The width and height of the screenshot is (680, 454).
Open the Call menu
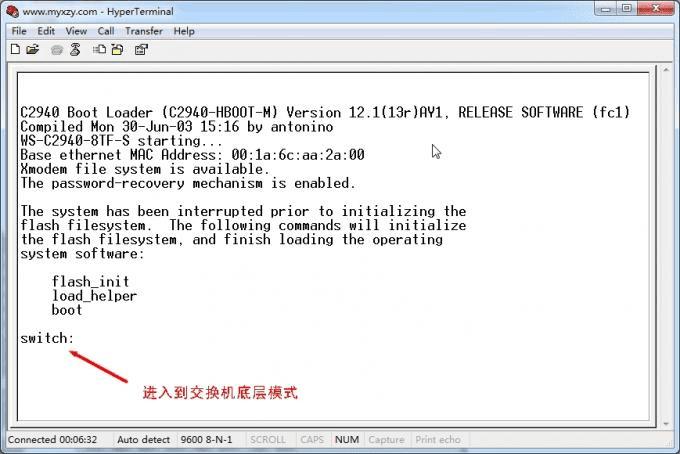tap(106, 31)
